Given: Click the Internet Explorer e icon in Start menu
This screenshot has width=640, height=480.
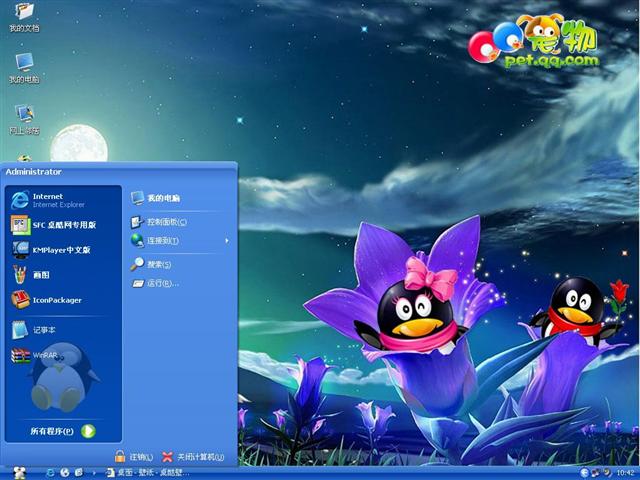Looking at the screenshot, I should (20, 200).
